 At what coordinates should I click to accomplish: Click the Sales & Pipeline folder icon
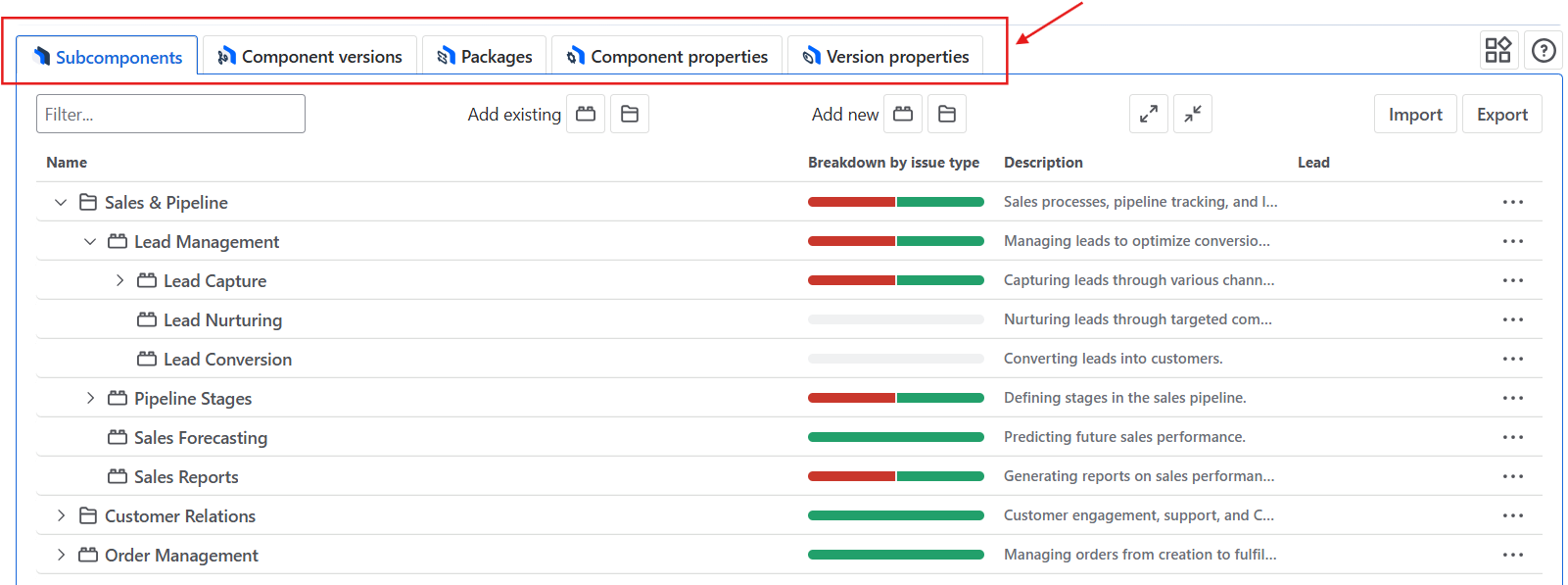(x=88, y=202)
